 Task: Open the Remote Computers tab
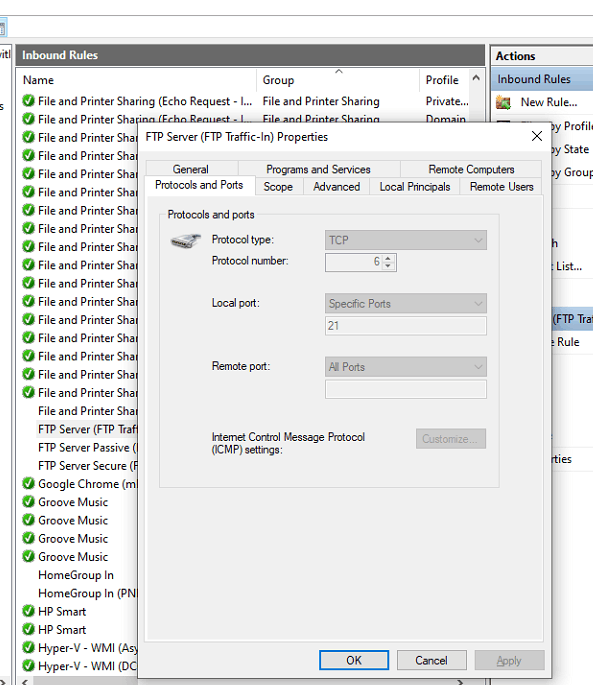471,169
